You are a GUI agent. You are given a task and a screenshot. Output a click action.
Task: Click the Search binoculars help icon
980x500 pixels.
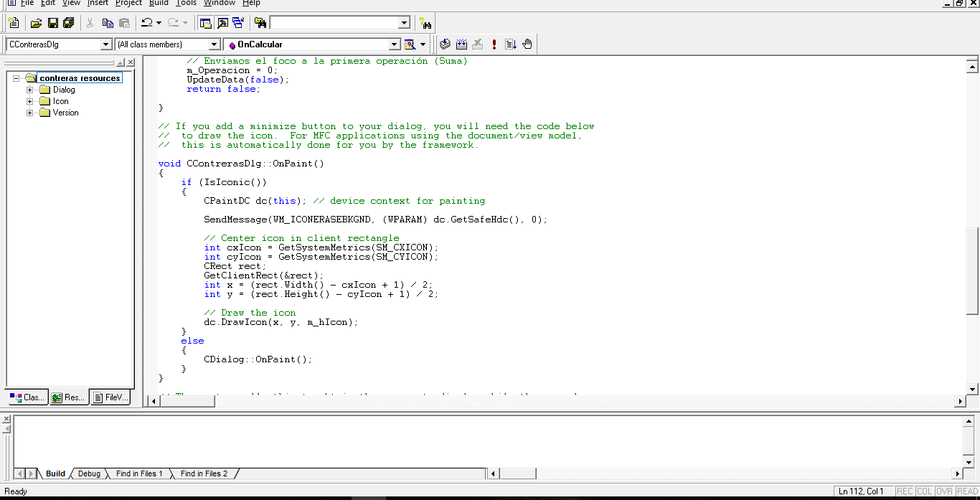pos(426,24)
